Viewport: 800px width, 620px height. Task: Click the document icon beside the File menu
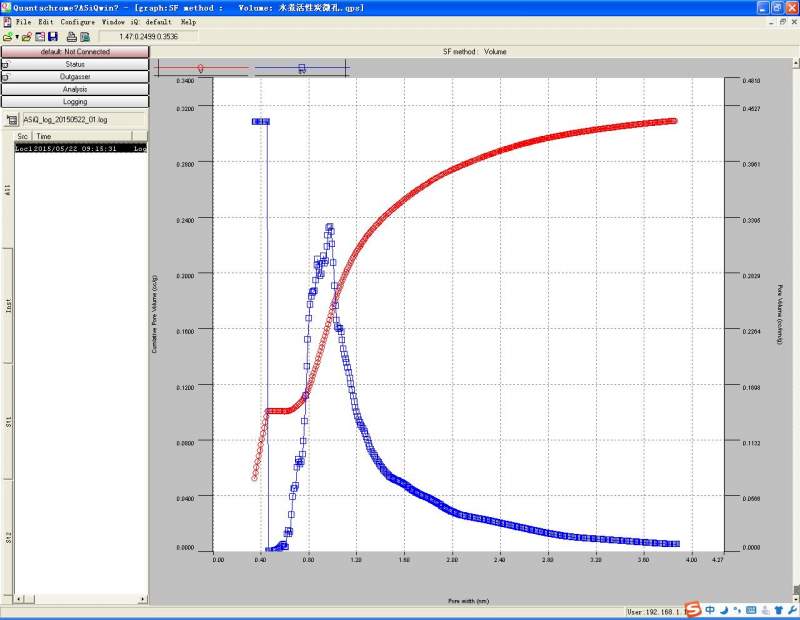[x=7, y=22]
